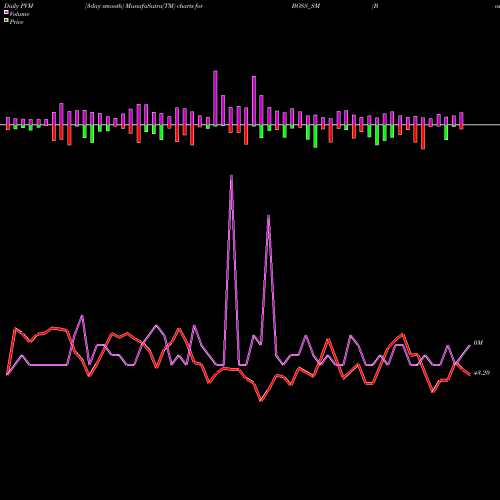The width and height of the screenshot is (500, 500).
Task: Click the MunafaSutra(TM) charts for text
Action: [164, 6]
